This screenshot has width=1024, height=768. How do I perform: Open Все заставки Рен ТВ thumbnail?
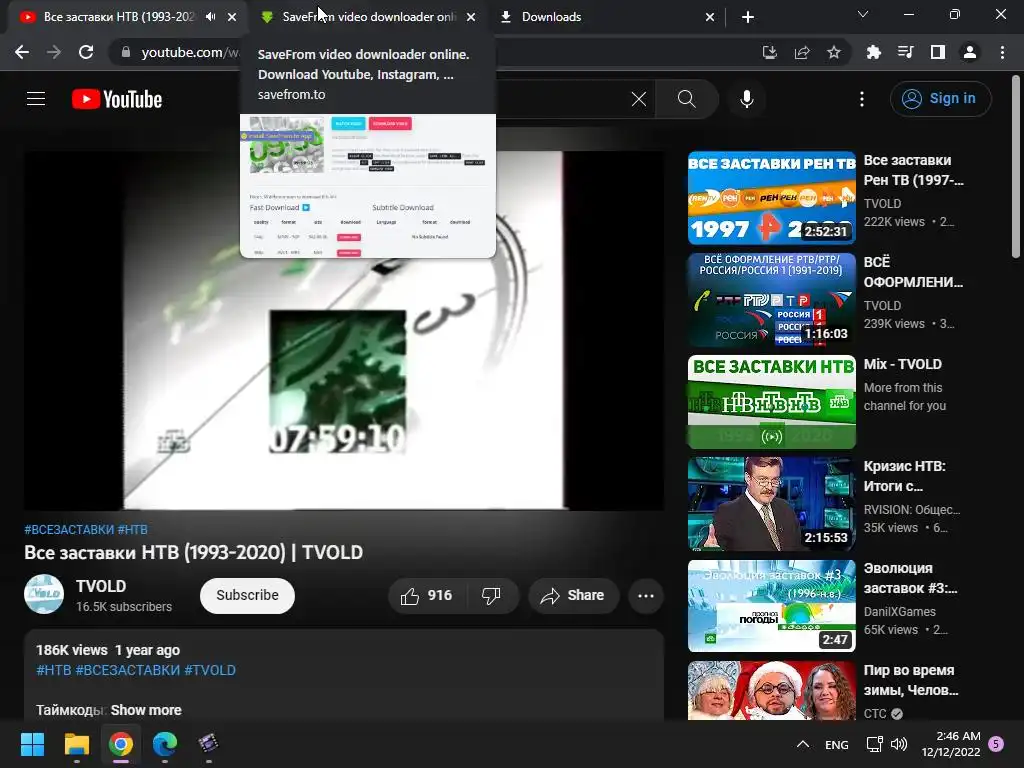click(772, 198)
